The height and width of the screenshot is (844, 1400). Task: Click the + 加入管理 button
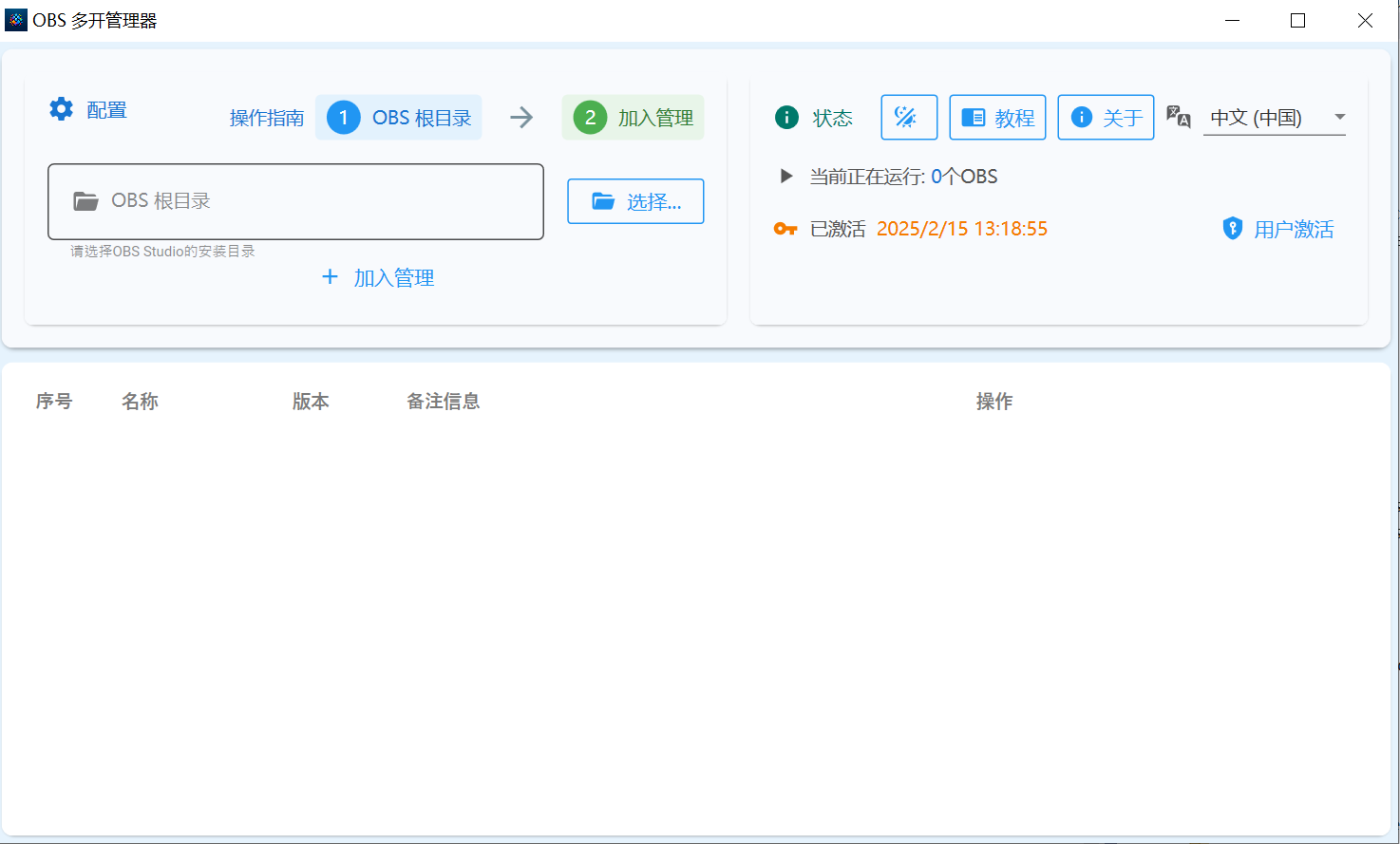tap(378, 277)
